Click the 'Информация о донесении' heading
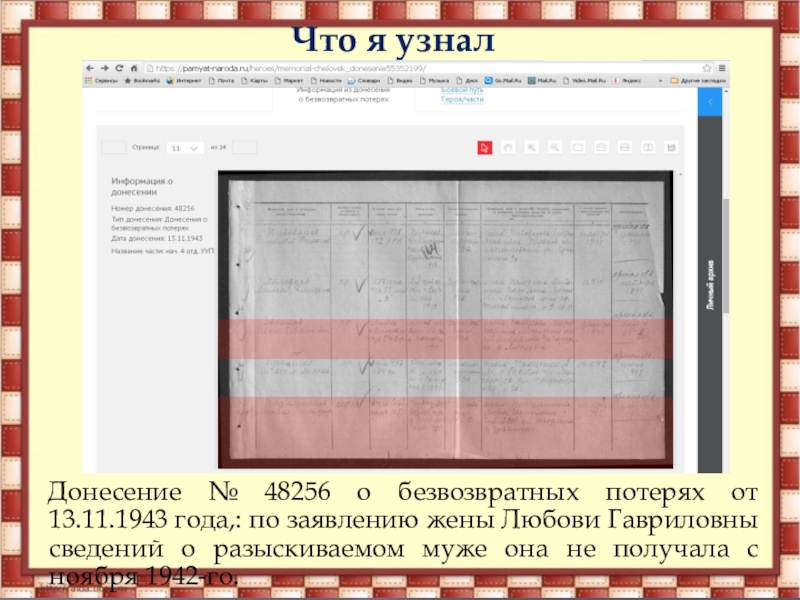Viewport: 800px width, 600px height. coord(142,186)
